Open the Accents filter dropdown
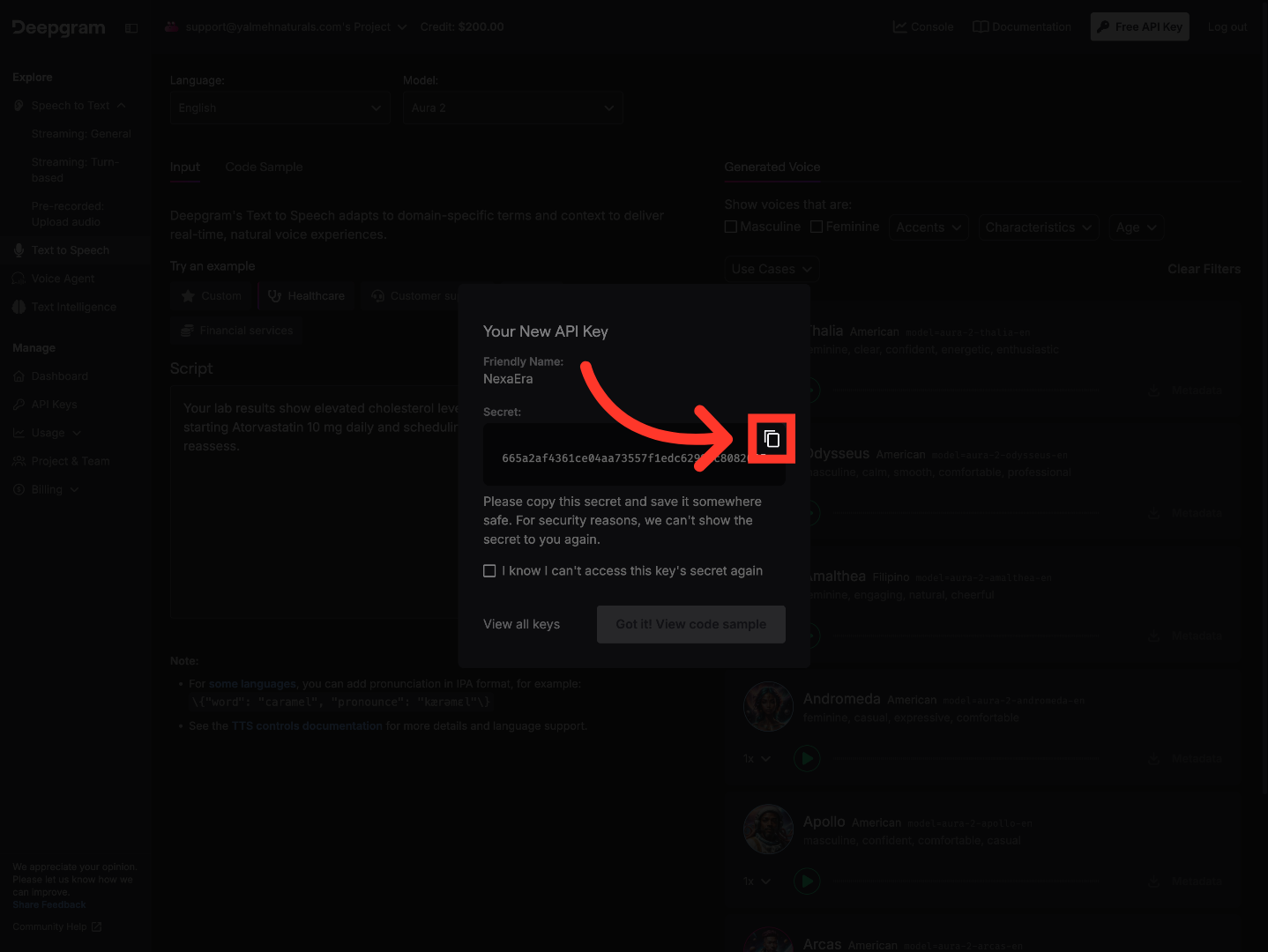 929,227
